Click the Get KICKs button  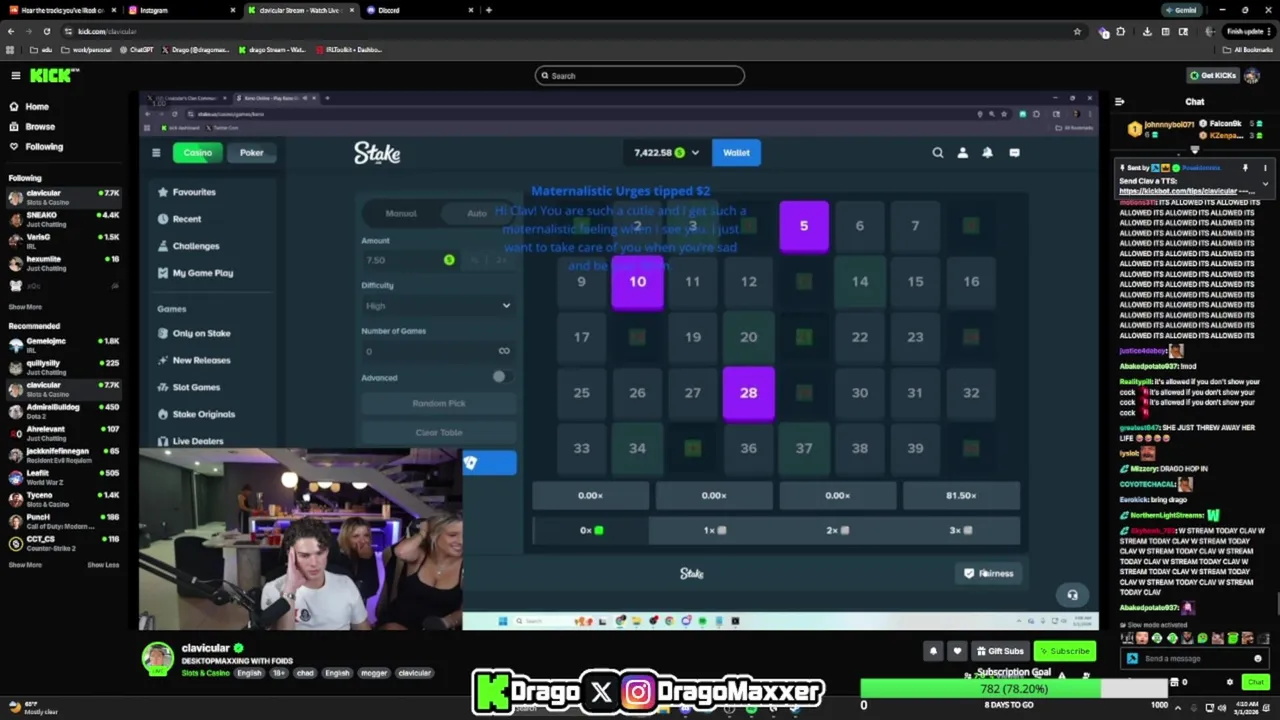(1212, 76)
